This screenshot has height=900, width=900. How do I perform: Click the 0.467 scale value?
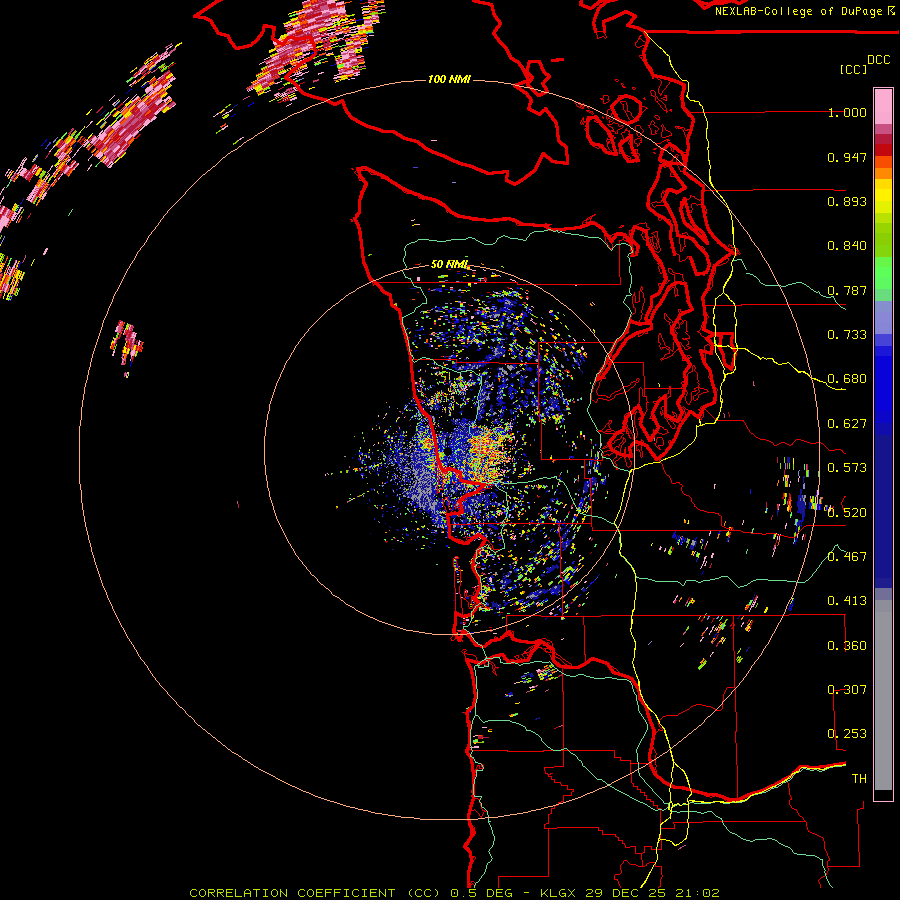(847, 557)
